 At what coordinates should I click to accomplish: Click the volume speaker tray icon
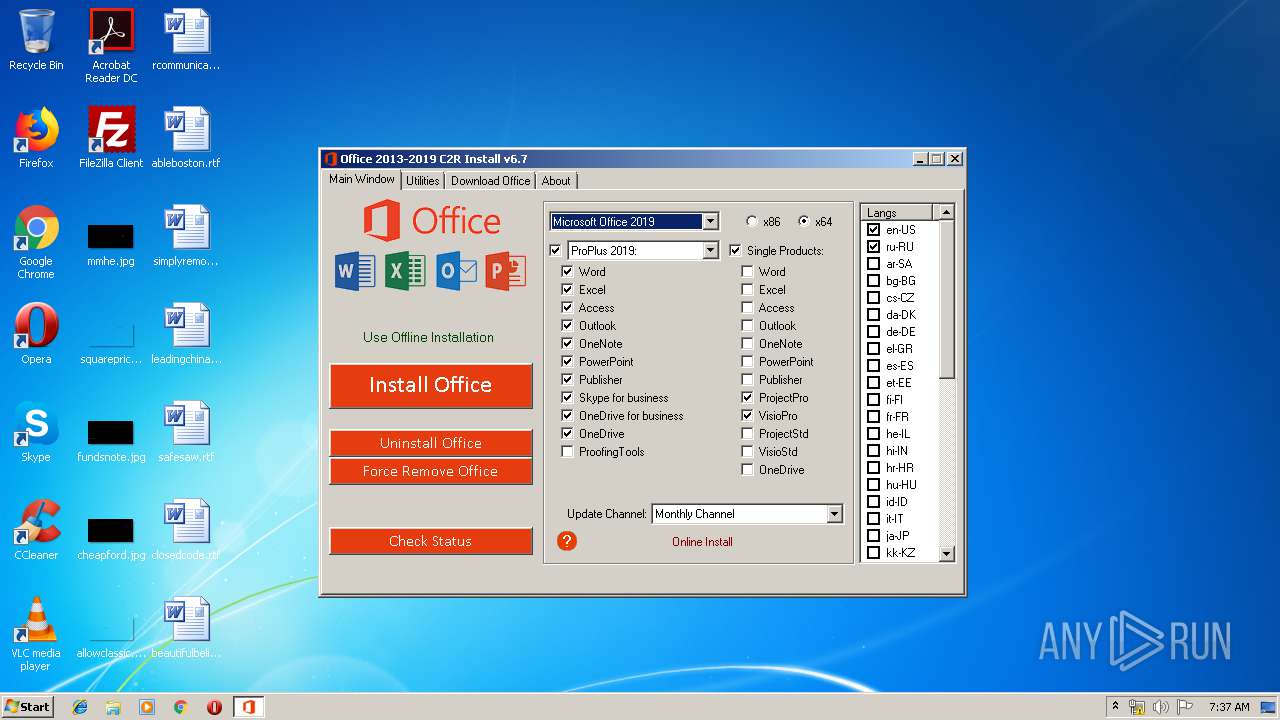coord(1160,707)
